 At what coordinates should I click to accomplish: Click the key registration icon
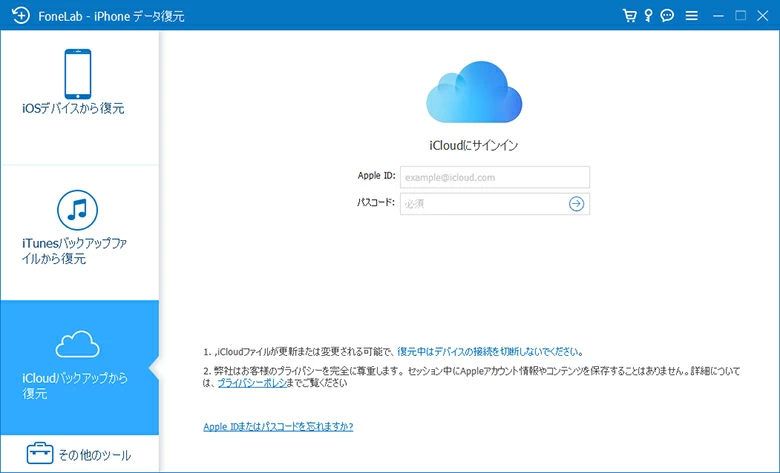(648, 16)
